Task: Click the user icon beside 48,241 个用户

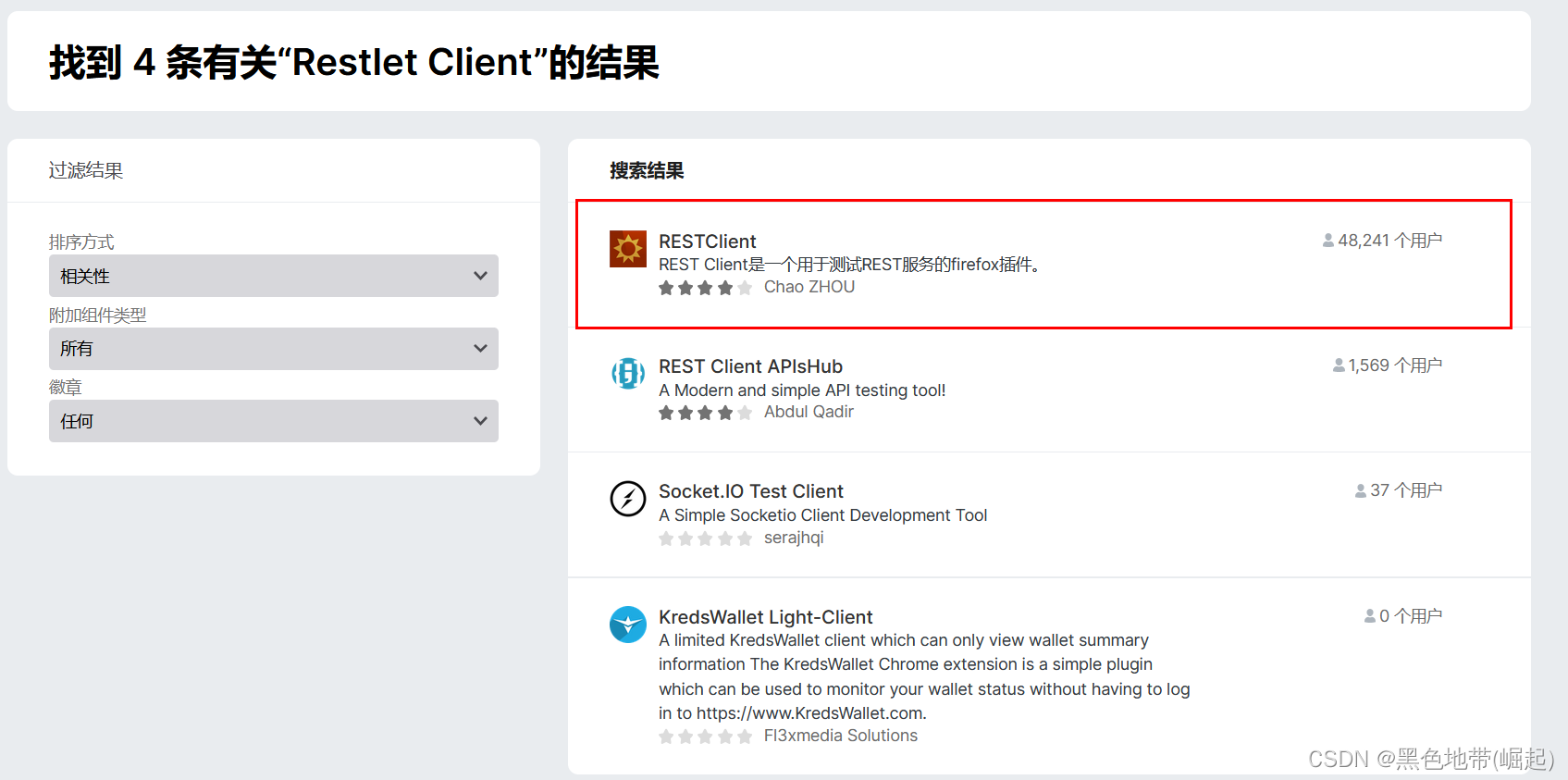Action: 1328,241
